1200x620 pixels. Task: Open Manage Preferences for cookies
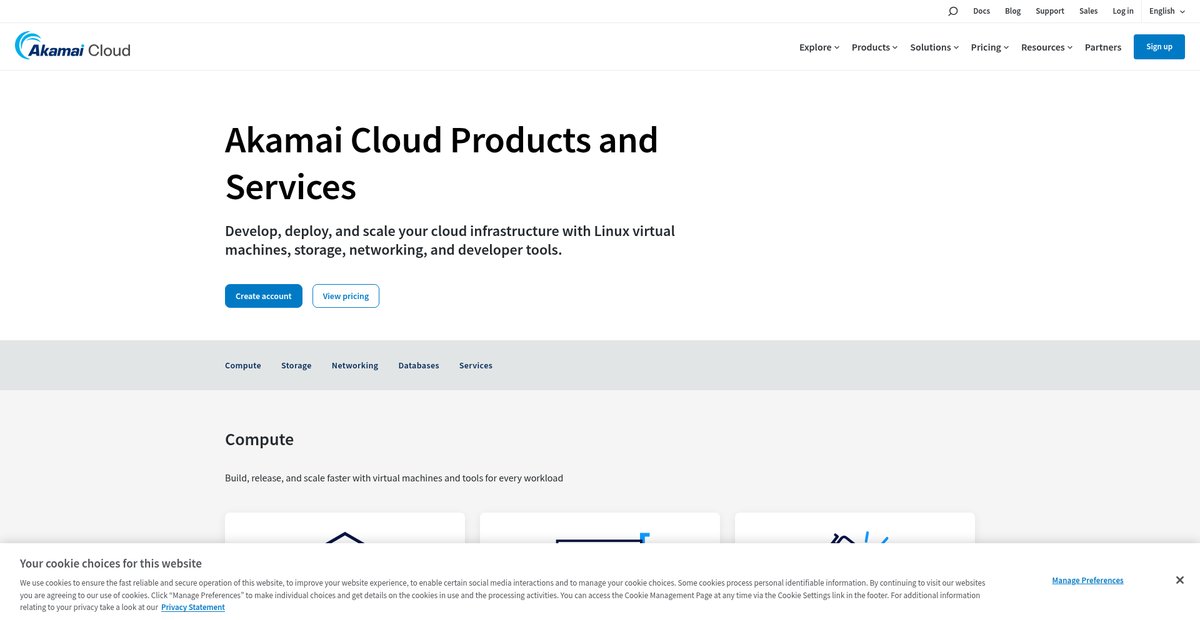1087,580
